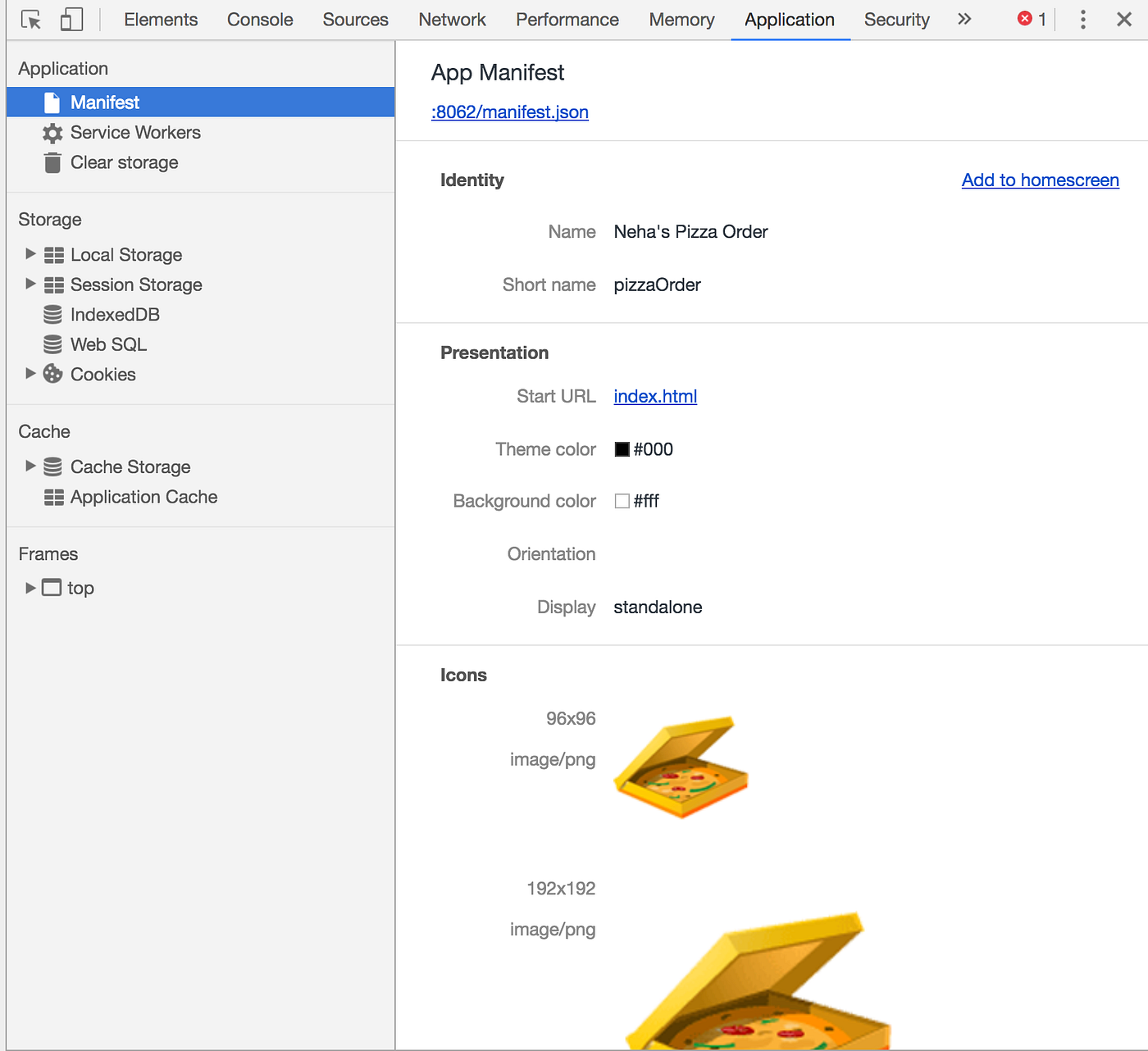
Task: Click the 96x96 size label
Action: pyautogui.click(x=571, y=719)
